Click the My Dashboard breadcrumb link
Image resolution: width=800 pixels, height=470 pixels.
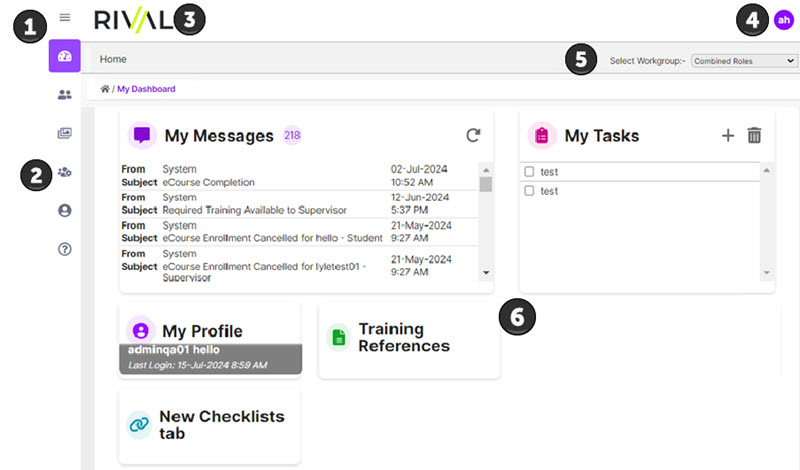pos(146,89)
